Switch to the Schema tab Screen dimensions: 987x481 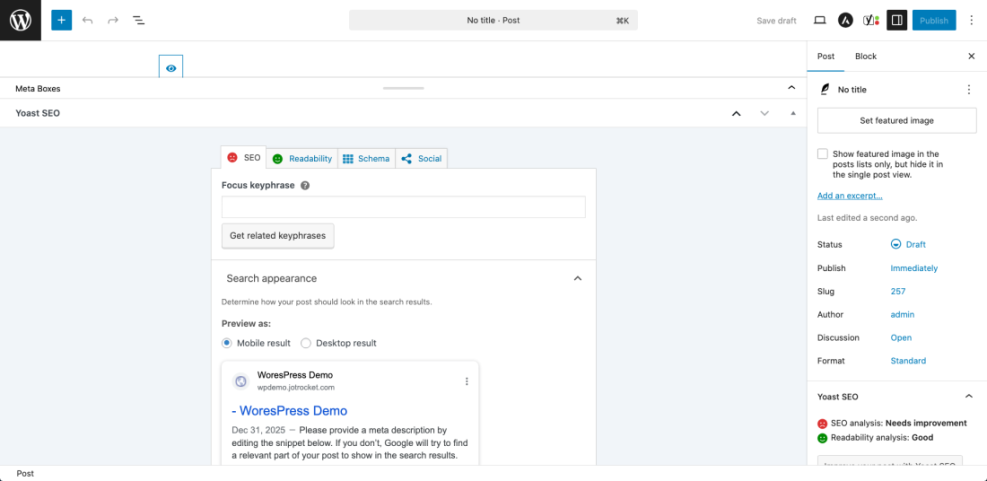tap(366, 159)
